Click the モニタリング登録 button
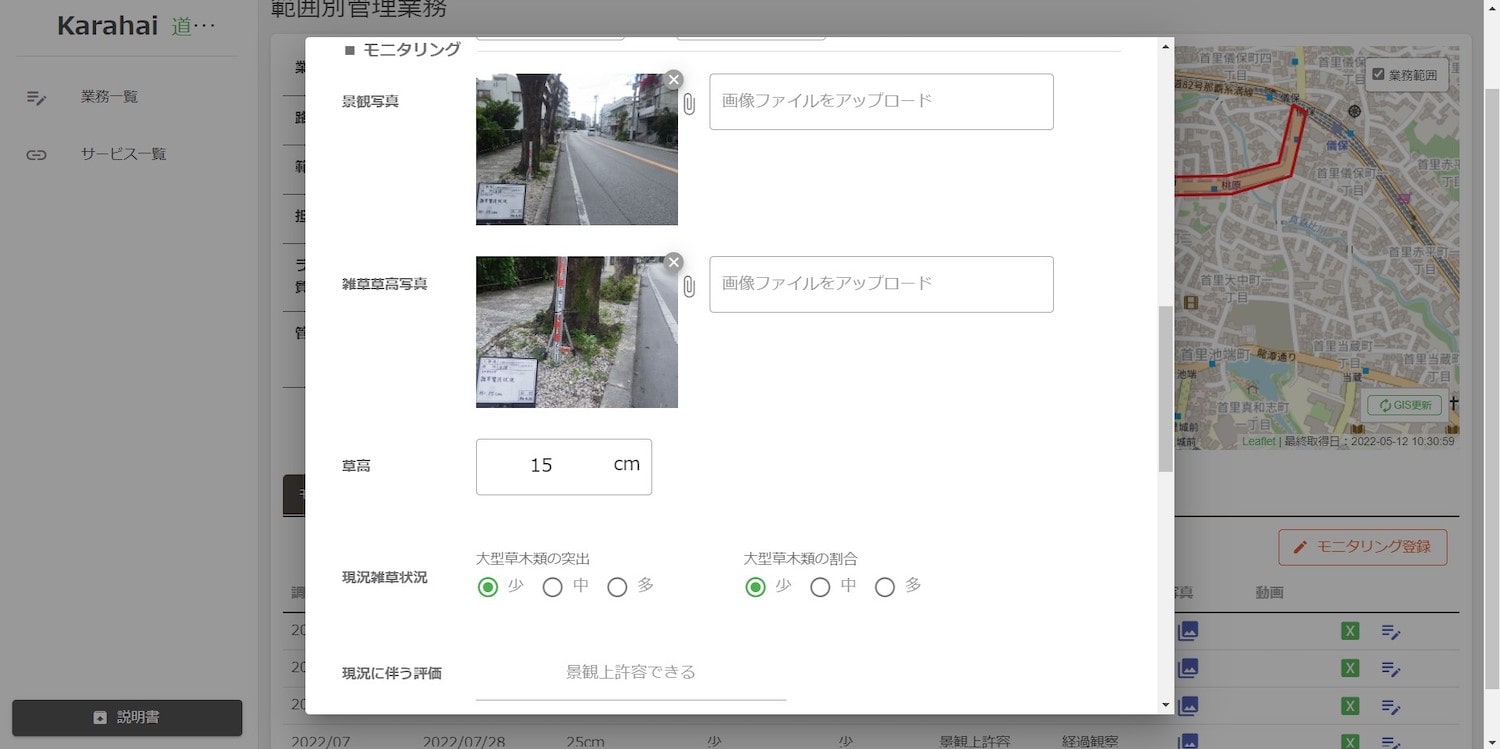1500x749 pixels. pos(1362,547)
